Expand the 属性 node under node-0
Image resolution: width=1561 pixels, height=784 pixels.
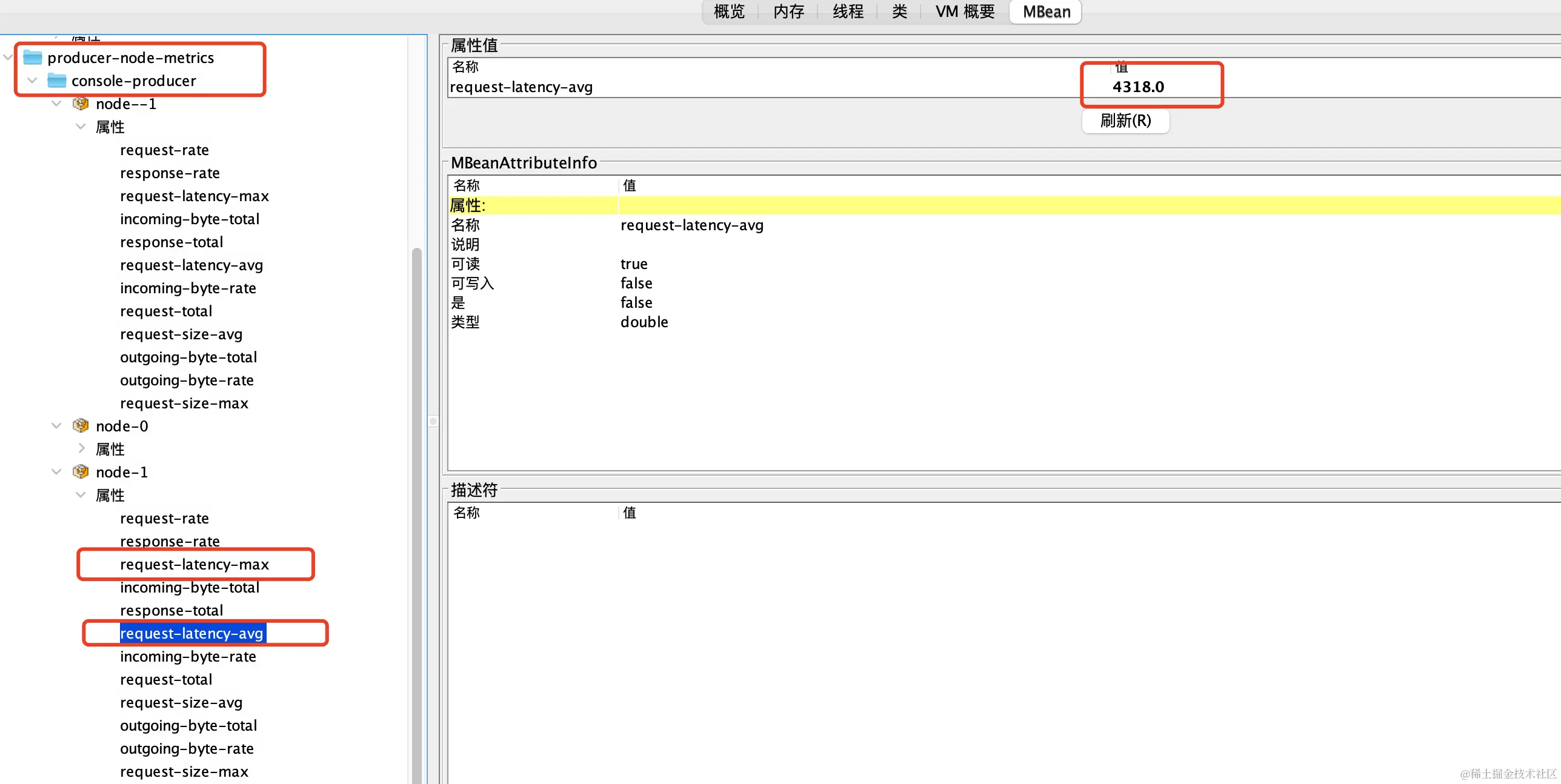[81, 448]
